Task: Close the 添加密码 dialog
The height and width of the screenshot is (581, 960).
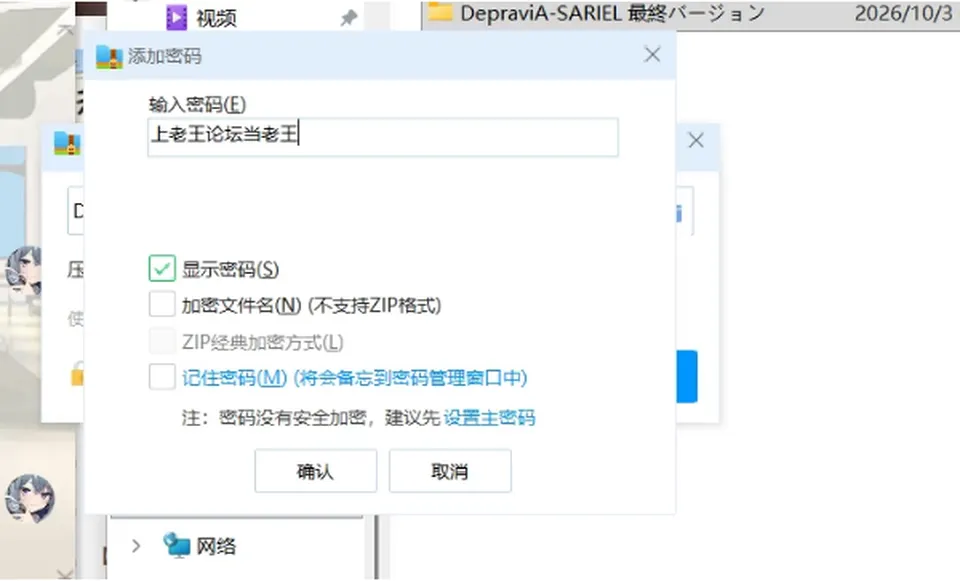Action: (x=652, y=54)
